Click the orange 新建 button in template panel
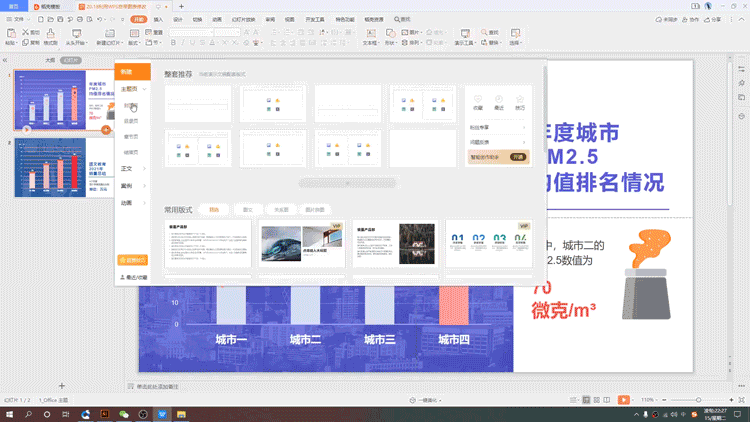The image size is (750, 422). coord(132,72)
